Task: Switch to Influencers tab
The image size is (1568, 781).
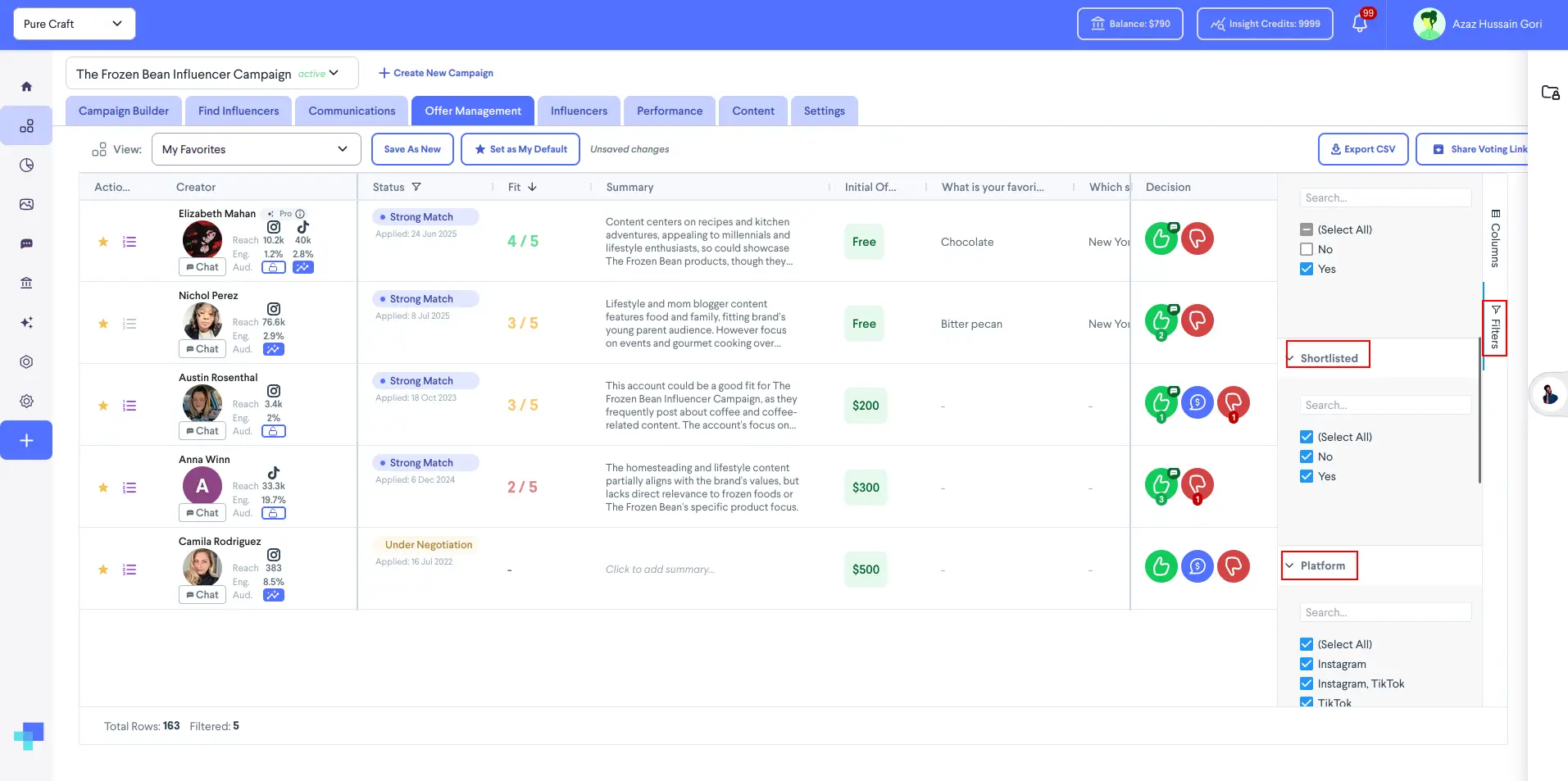Action: pos(579,111)
